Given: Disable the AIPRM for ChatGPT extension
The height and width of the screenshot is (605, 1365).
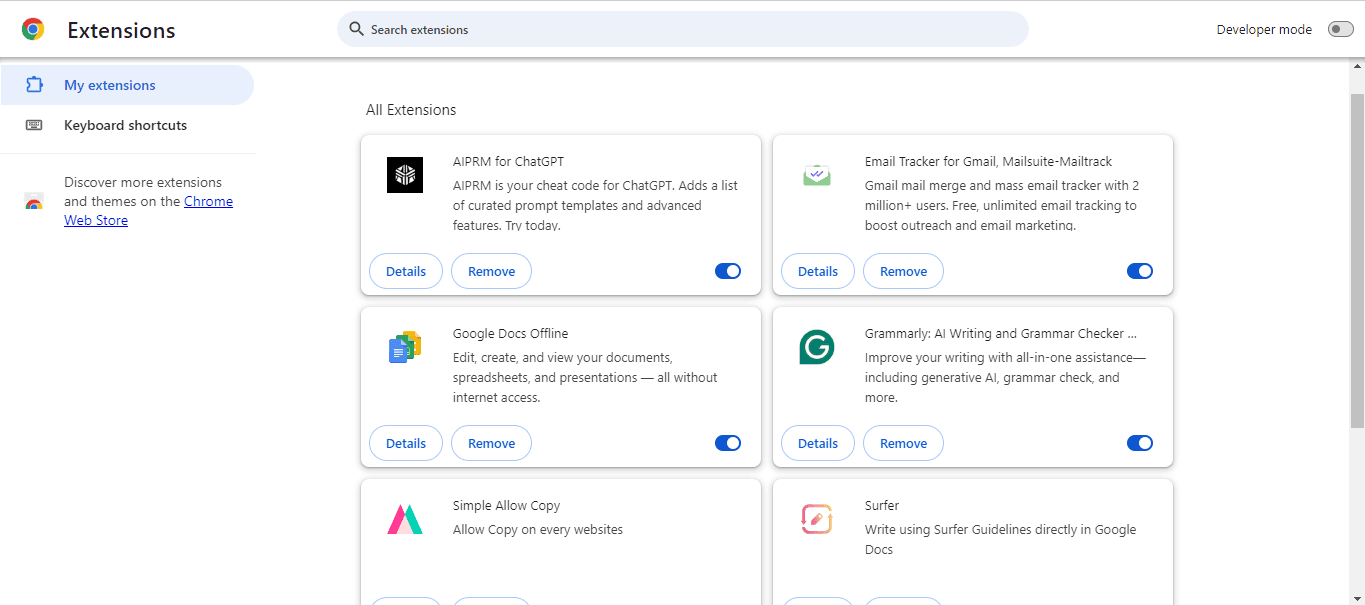Looking at the screenshot, I should click(x=728, y=271).
